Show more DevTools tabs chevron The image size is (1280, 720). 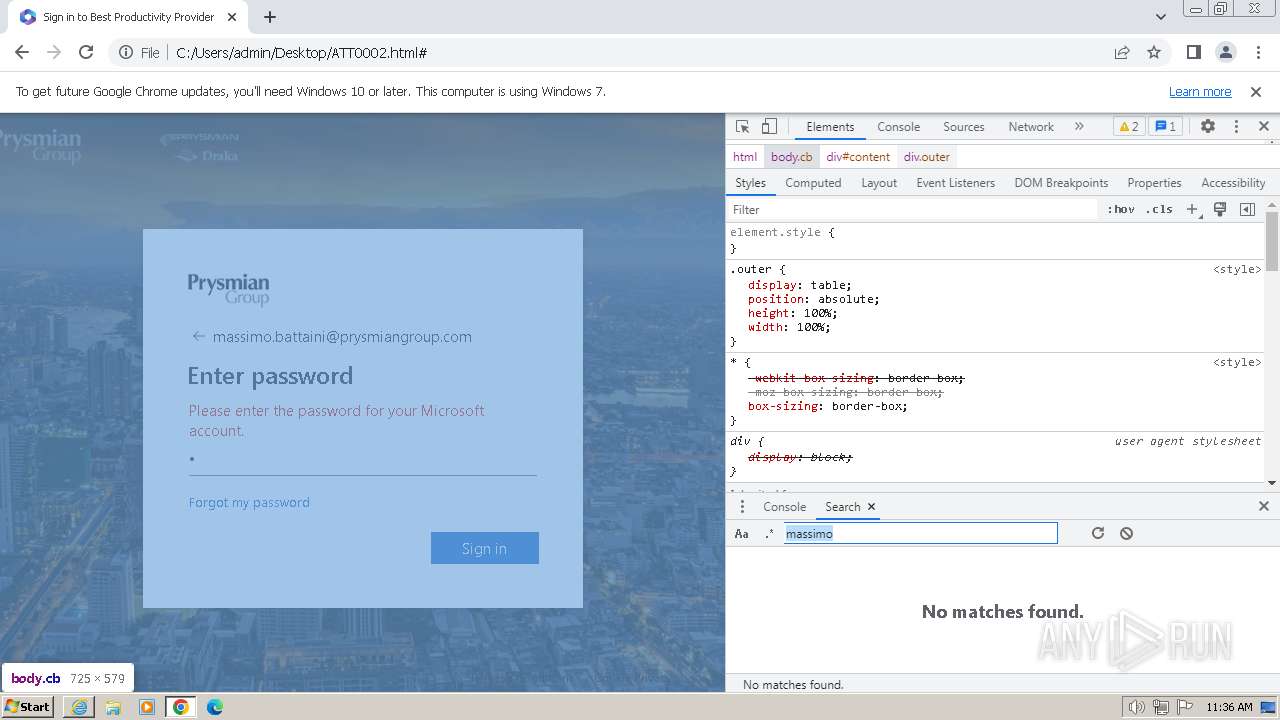click(1079, 127)
